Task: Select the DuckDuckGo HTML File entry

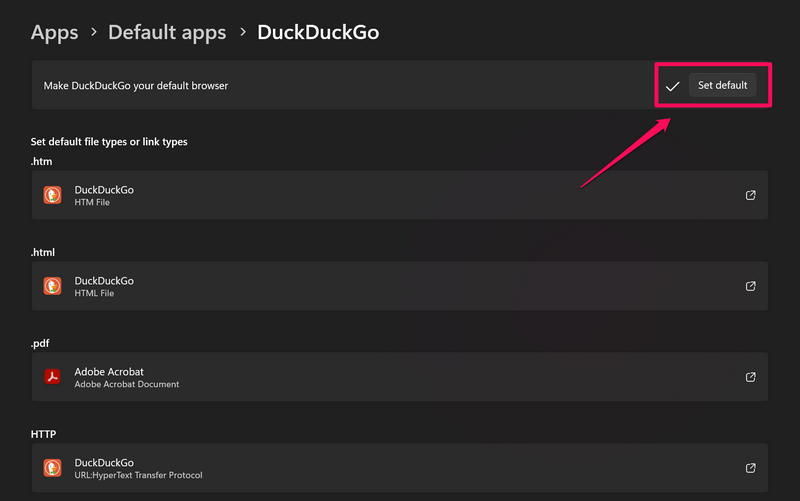Action: click(x=104, y=286)
